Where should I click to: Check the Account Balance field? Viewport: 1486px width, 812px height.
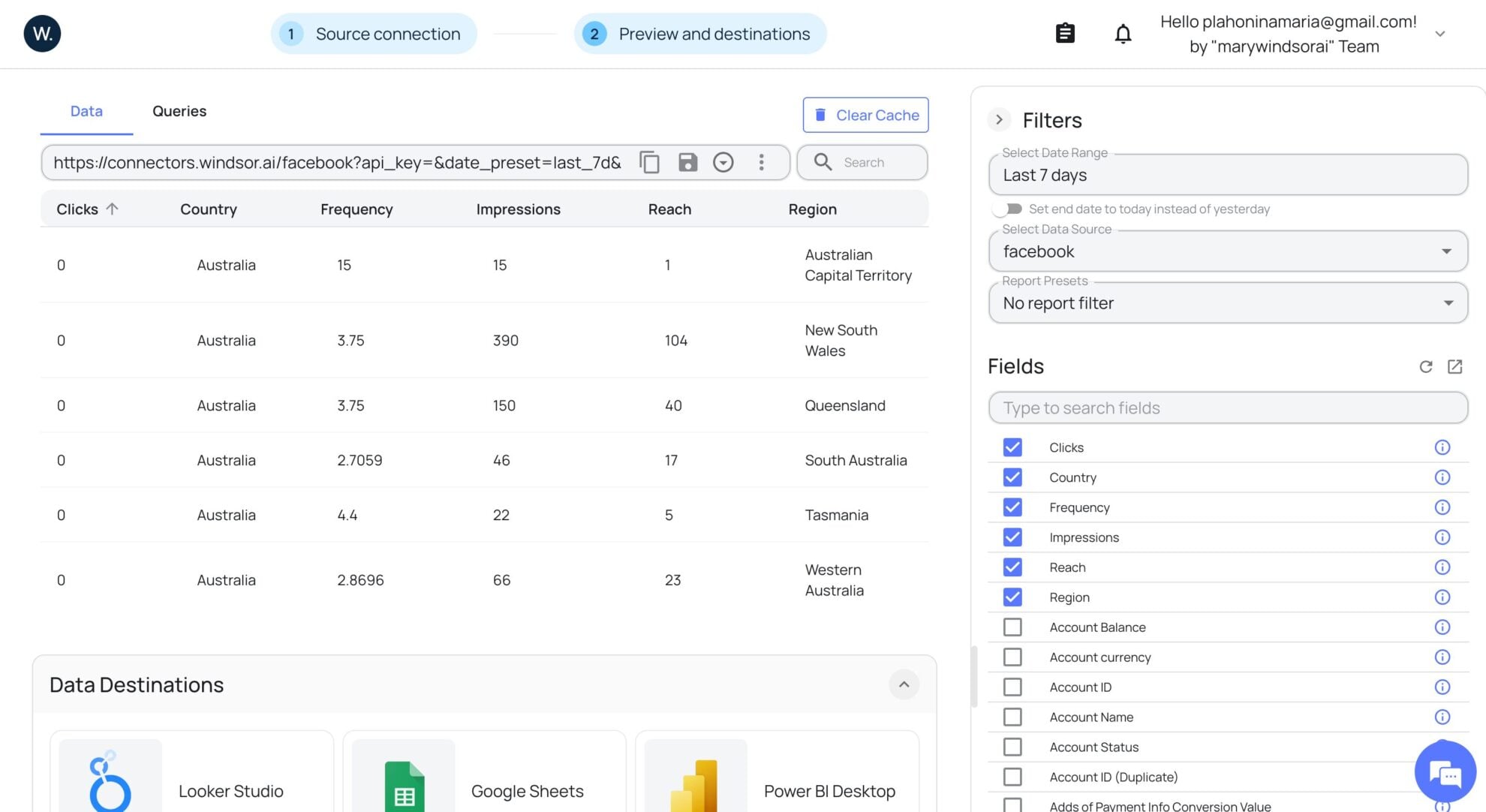tap(1012, 627)
